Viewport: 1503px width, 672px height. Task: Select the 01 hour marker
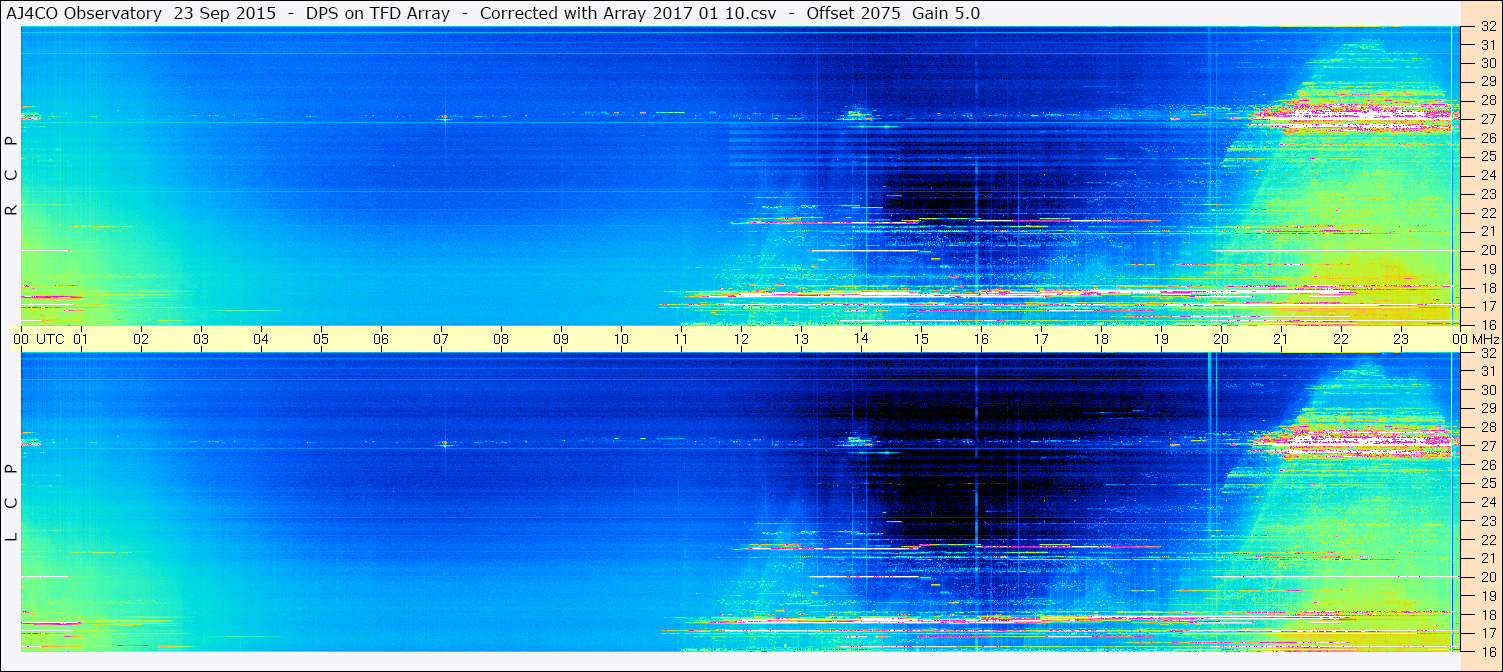(81, 339)
